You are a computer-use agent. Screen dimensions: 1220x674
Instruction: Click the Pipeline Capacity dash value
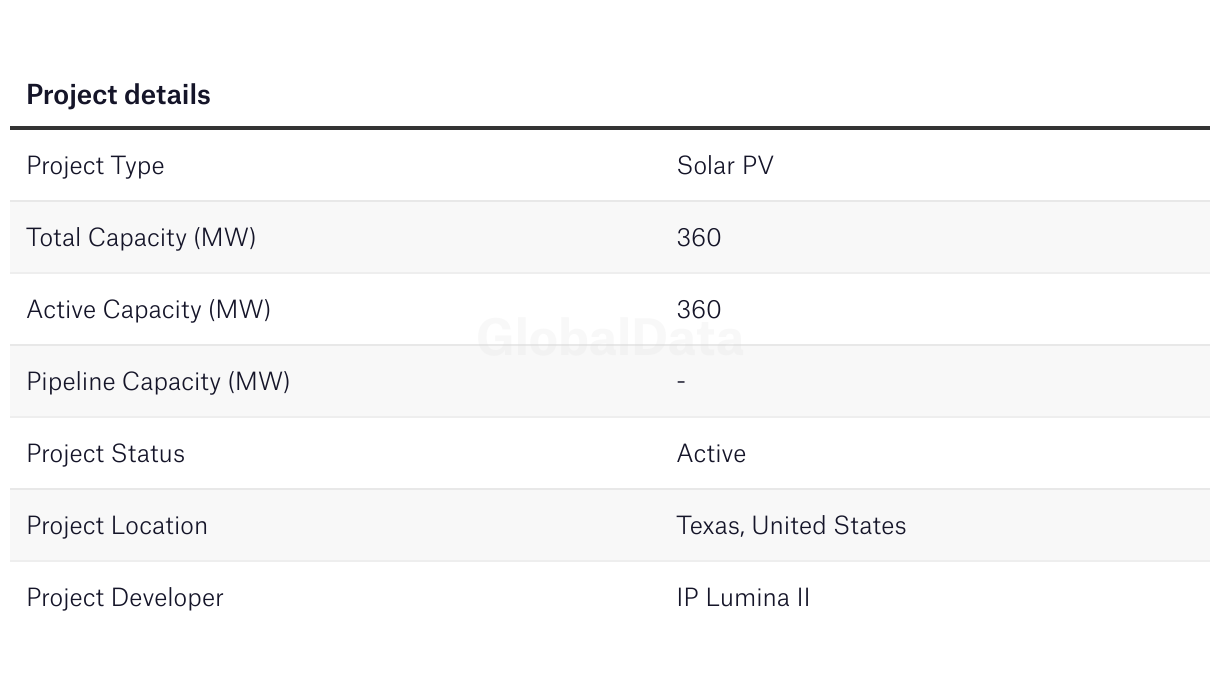[681, 381]
